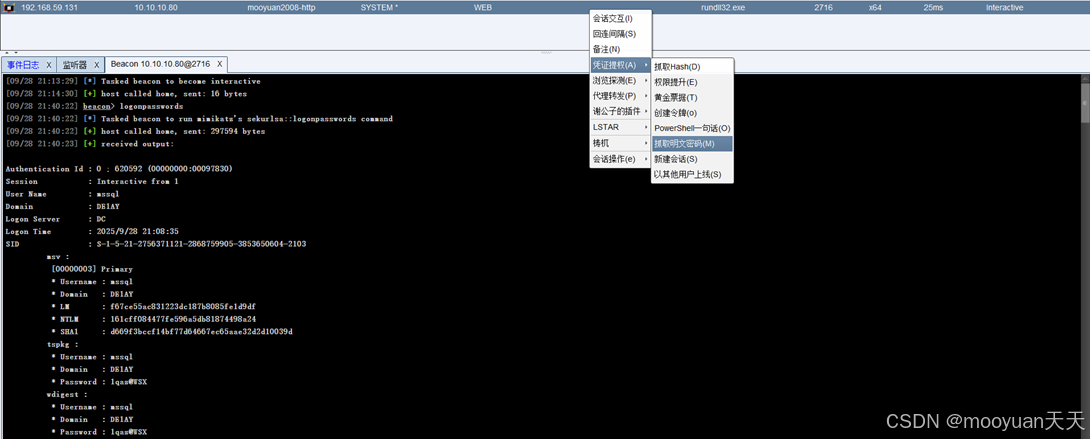1090x439 pixels.
Task: Select 新建会话(S) in the submenu
Action: 692,159
